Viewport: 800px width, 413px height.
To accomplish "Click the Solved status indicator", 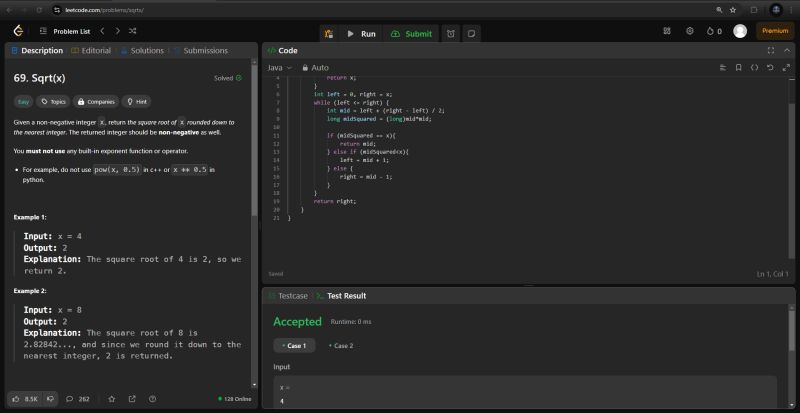I will click(x=228, y=78).
